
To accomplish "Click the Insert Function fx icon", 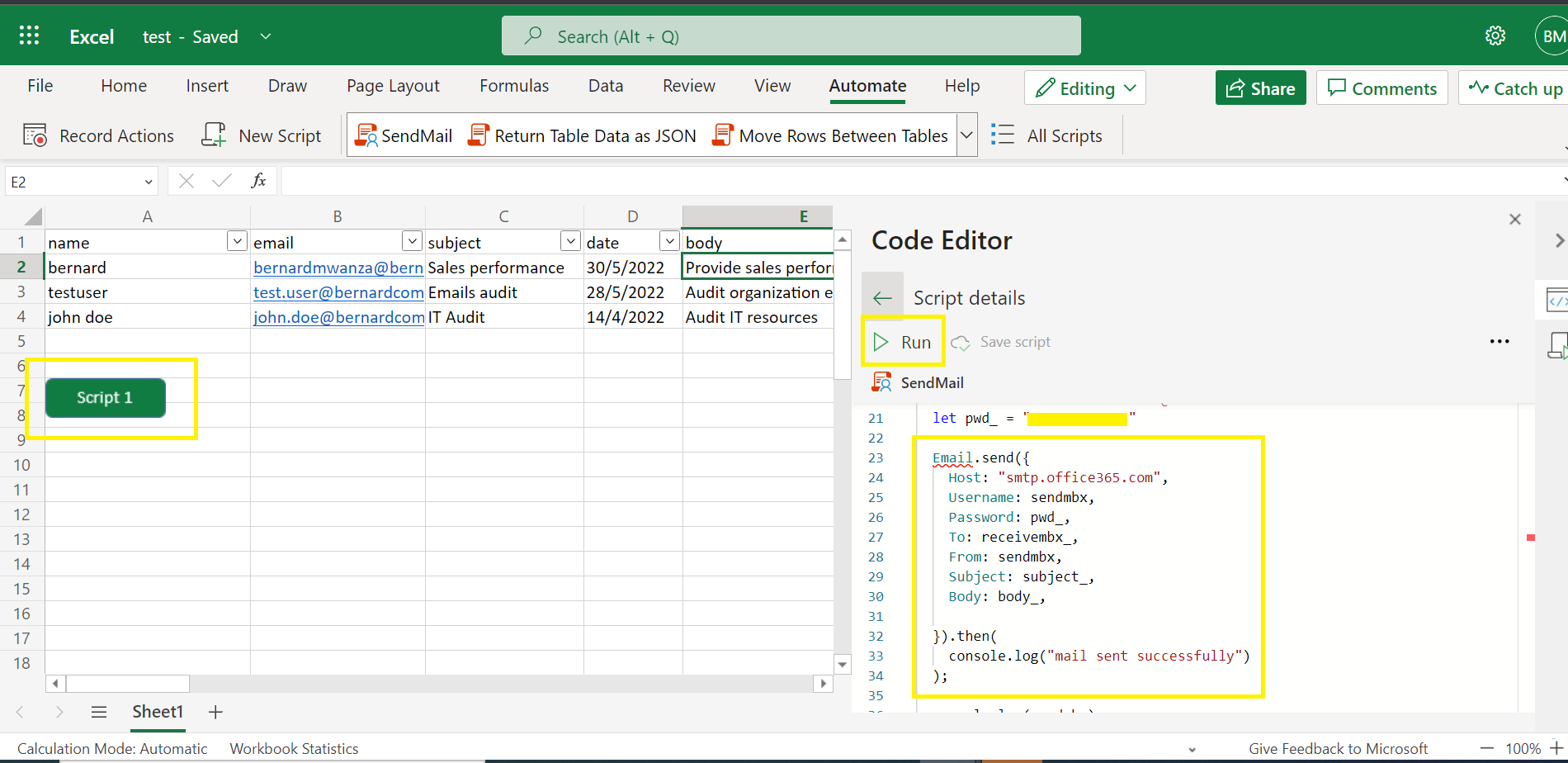I will 258,180.
